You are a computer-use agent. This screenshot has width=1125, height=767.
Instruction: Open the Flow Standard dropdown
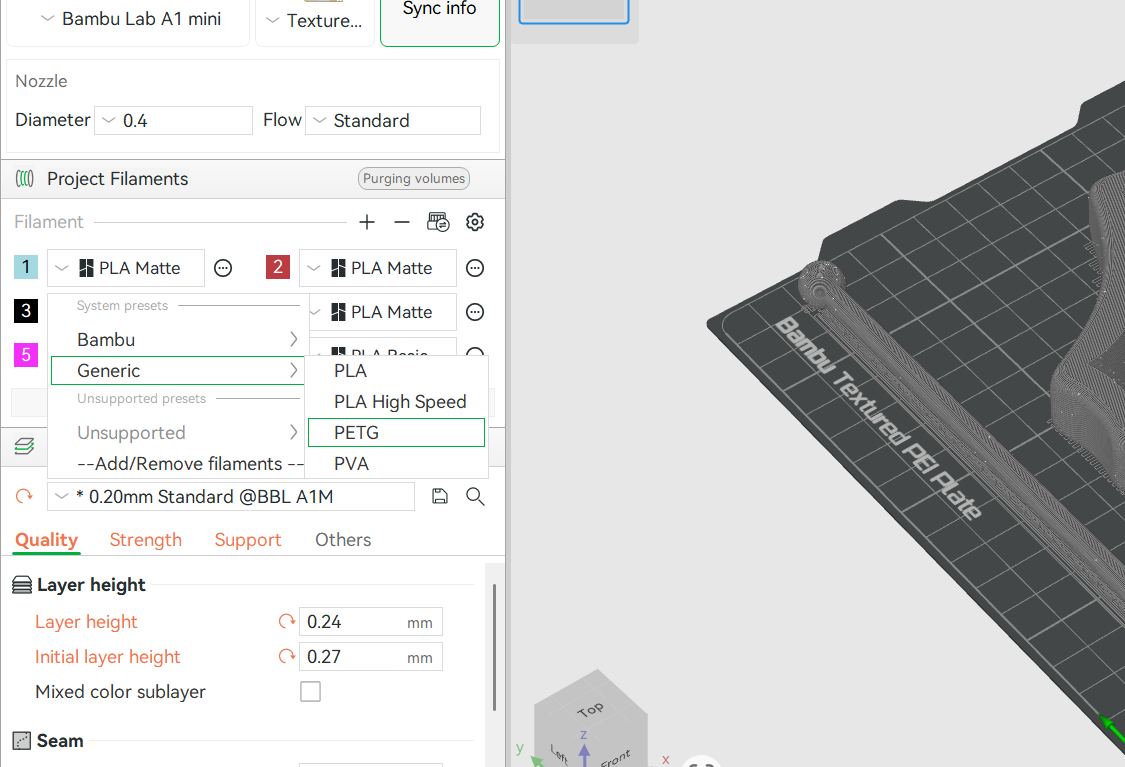393,121
